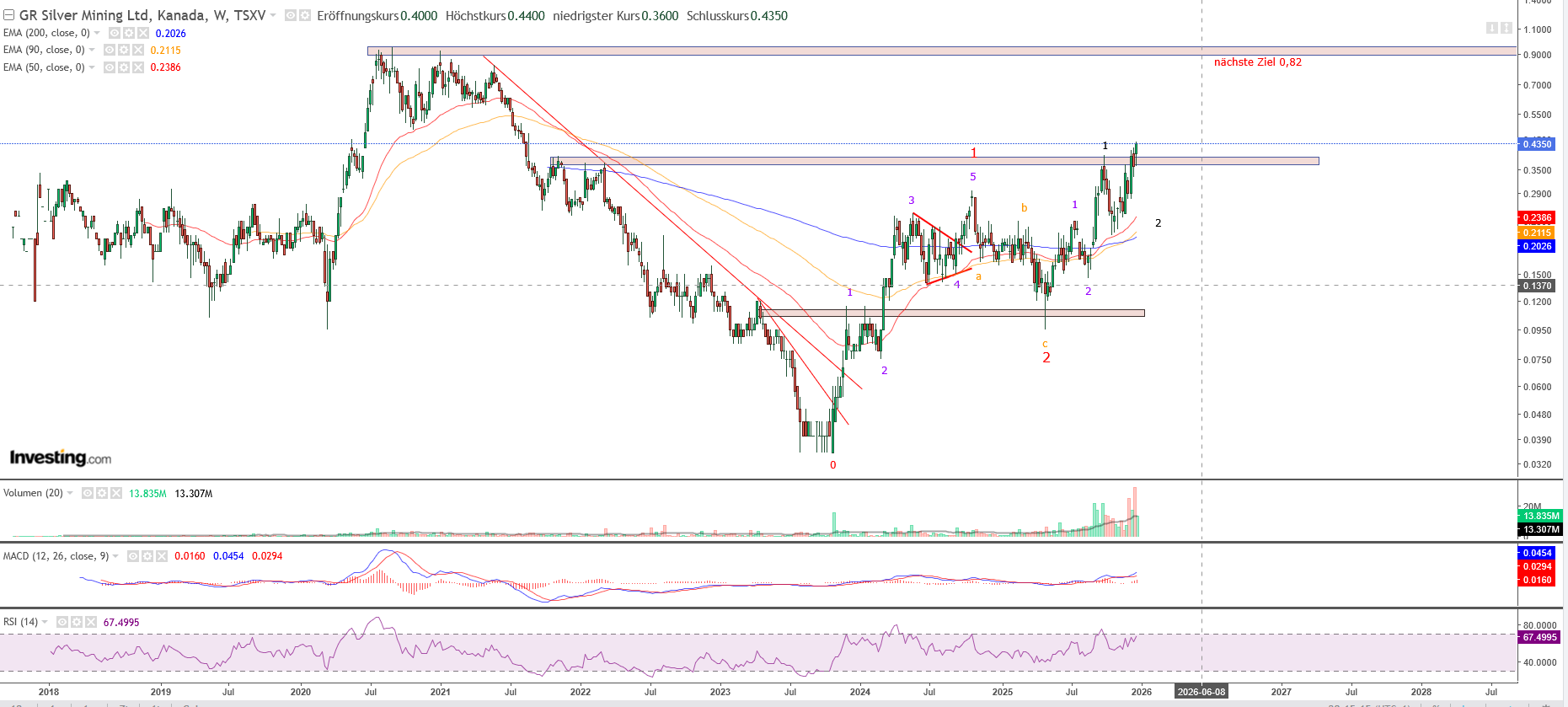Viewport: 1568px width, 707px height.
Task: Expand dropdown arrow next to GR Silver Mining title
Action: click(273, 15)
